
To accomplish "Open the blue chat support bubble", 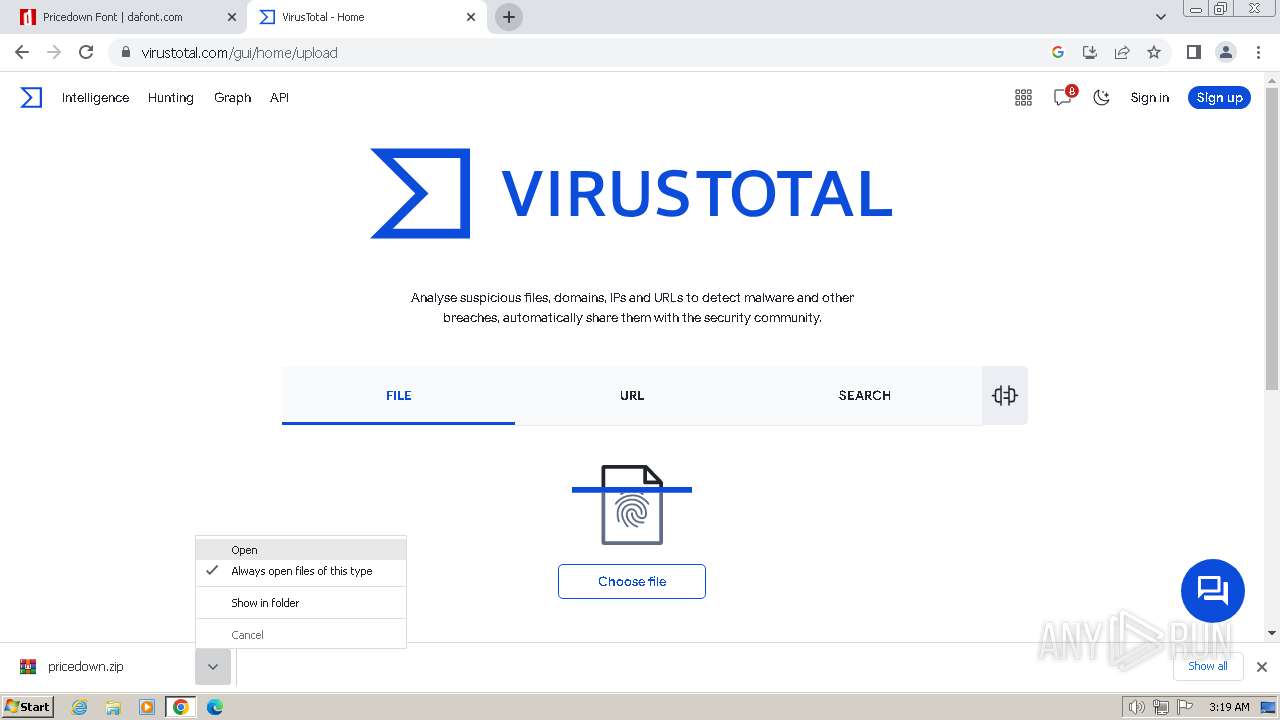I will pos(1212,590).
